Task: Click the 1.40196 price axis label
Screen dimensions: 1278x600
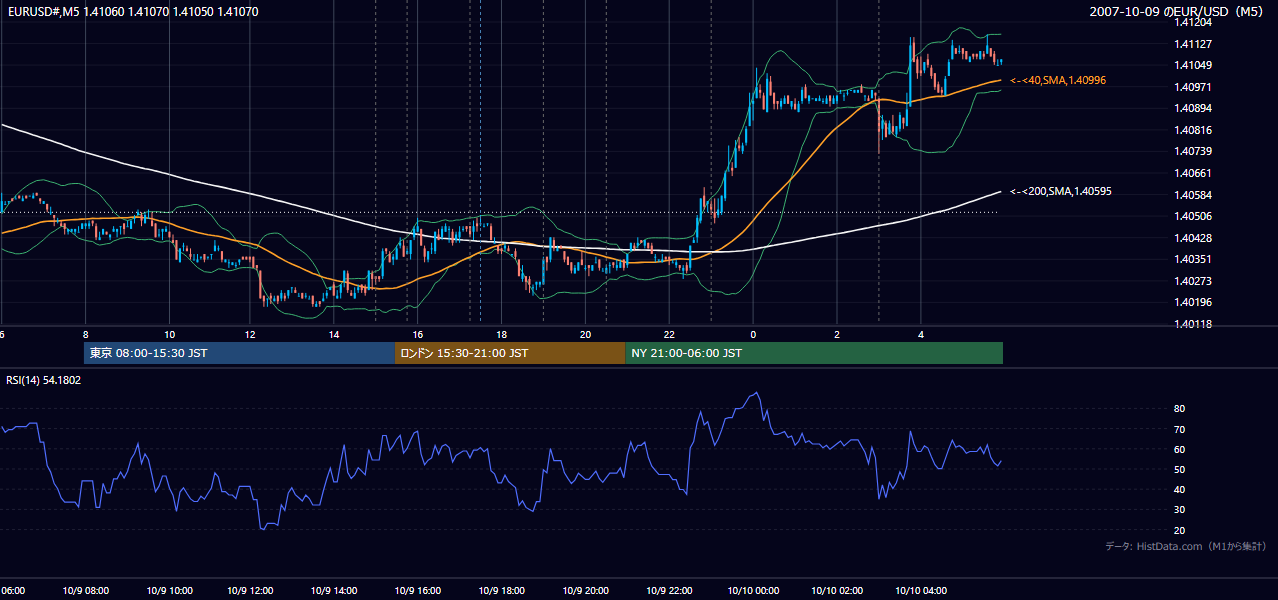Action: pyautogui.click(x=1193, y=302)
